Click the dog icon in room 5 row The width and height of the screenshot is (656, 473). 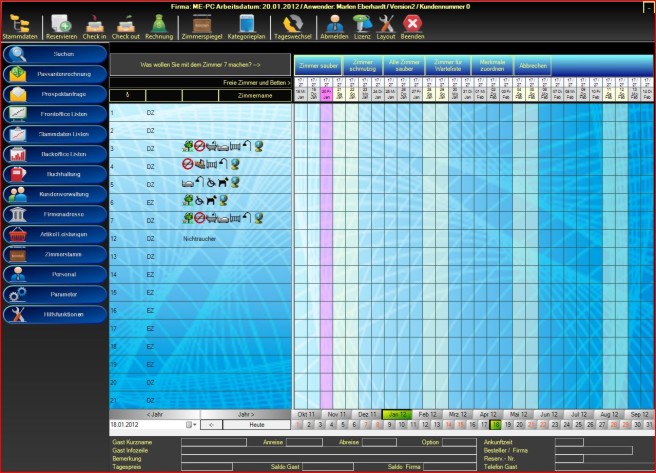223,182
